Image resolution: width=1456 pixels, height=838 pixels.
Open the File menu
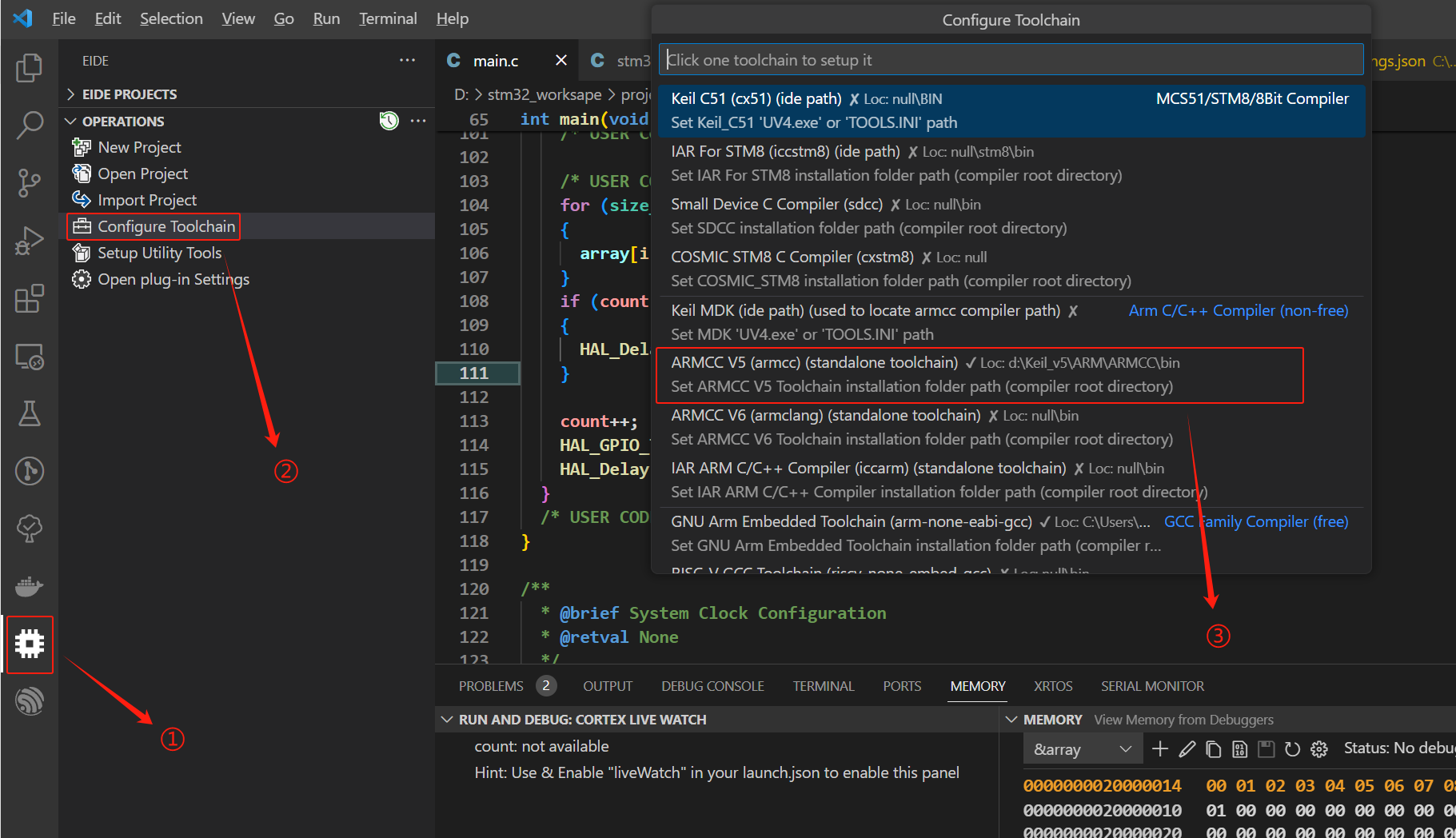(64, 18)
